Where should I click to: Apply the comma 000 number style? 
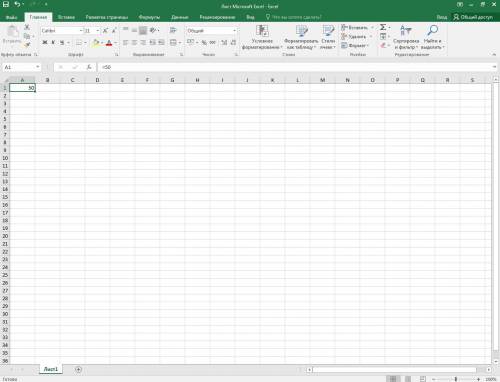tap(213, 43)
